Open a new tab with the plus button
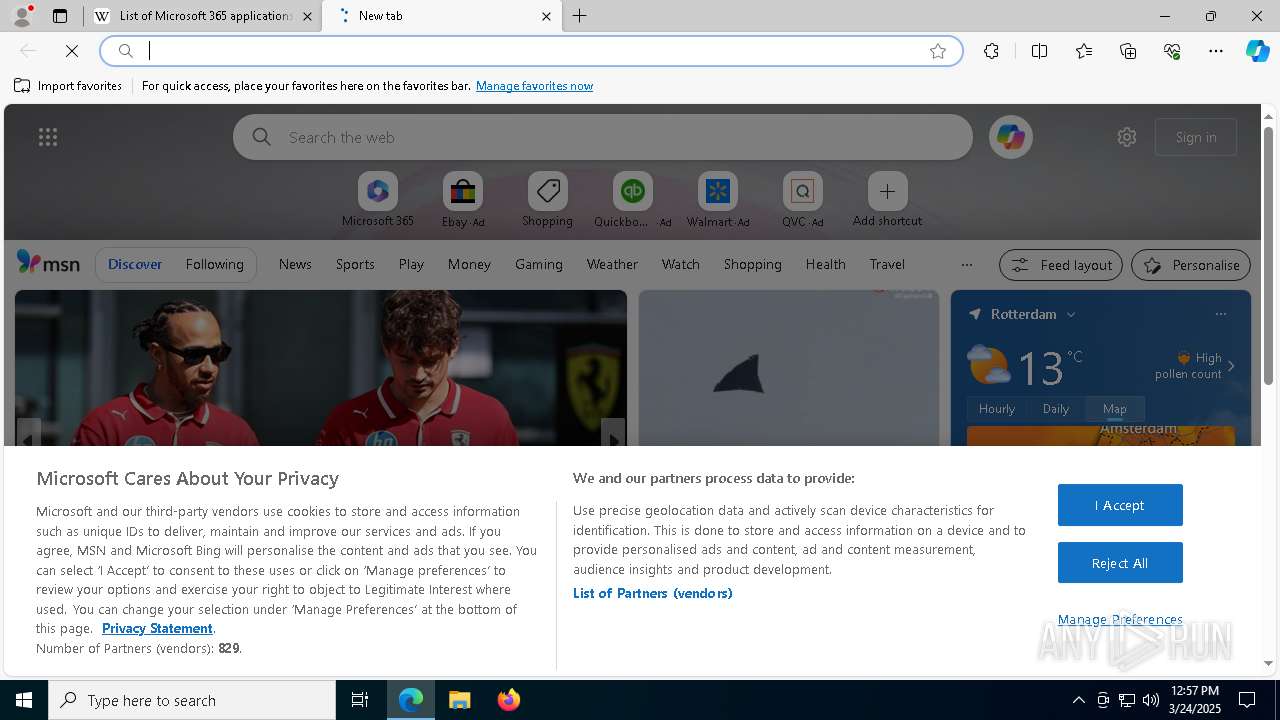1280x720 pixels. pyautogui.click(x=580, y=16)
